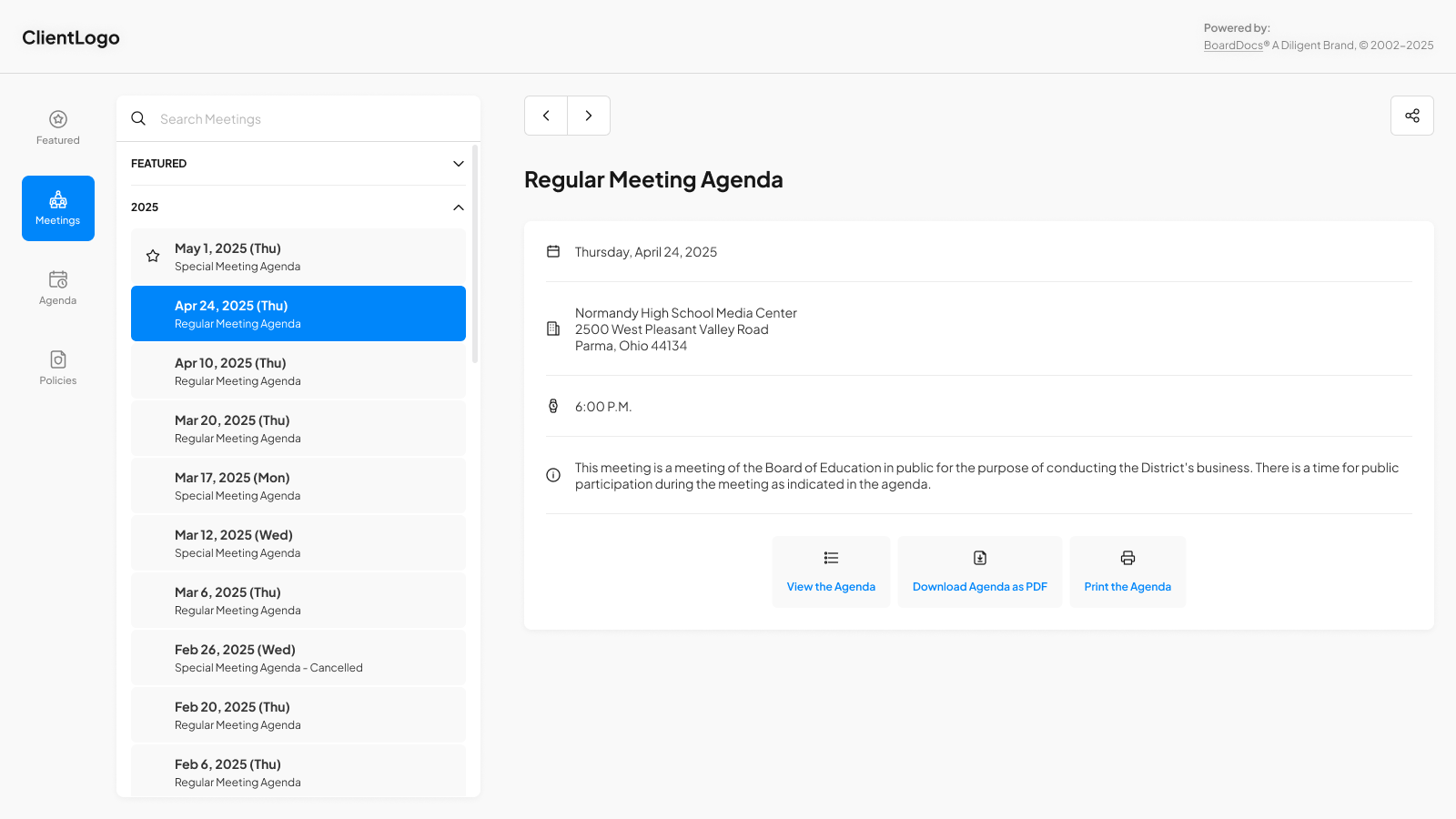Open Mar 17, 2025 Special Meeting
This screenshot has height=819, width=1456.
click(x=298, y=486)
